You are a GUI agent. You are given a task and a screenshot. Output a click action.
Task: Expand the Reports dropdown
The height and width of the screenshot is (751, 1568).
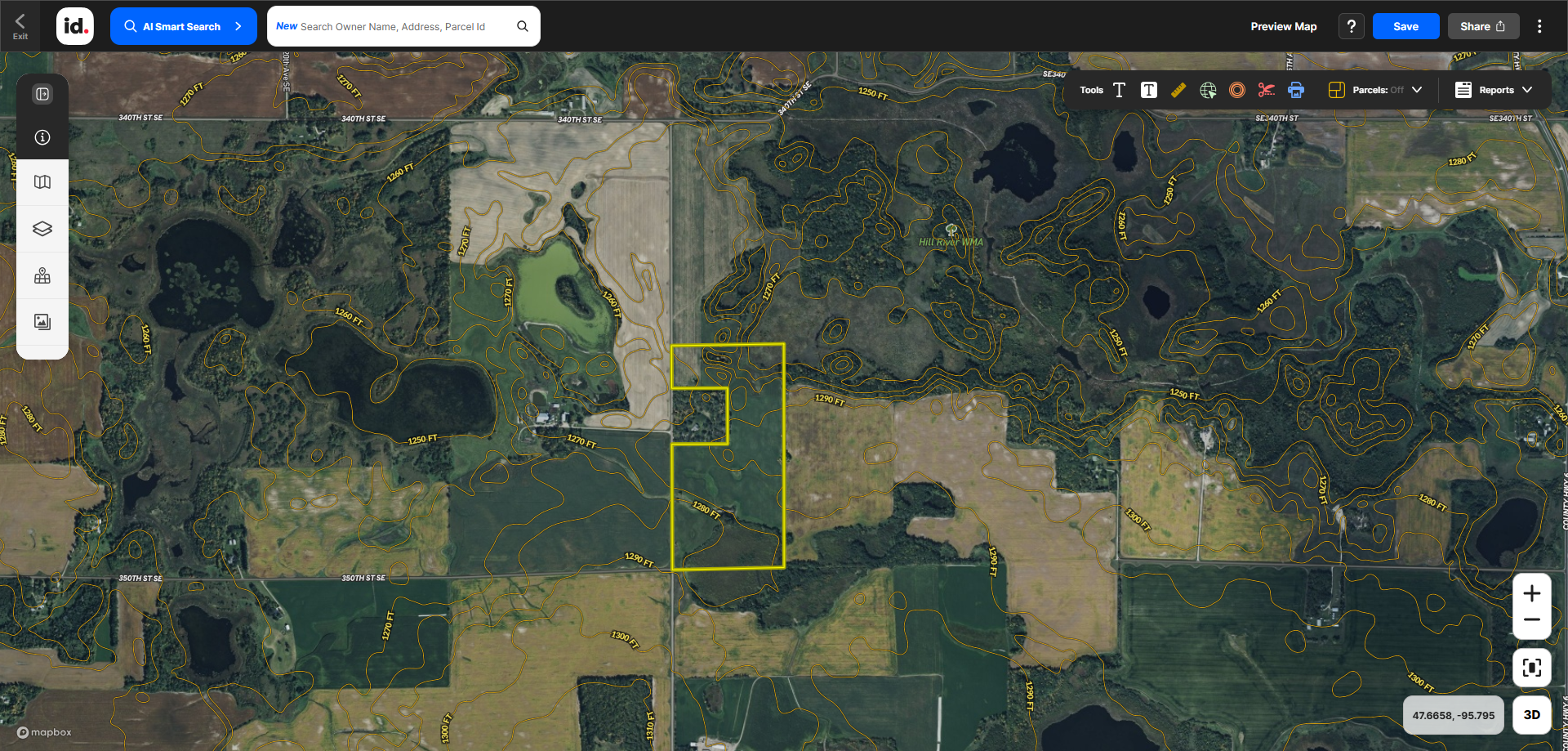click(1527, 90)
